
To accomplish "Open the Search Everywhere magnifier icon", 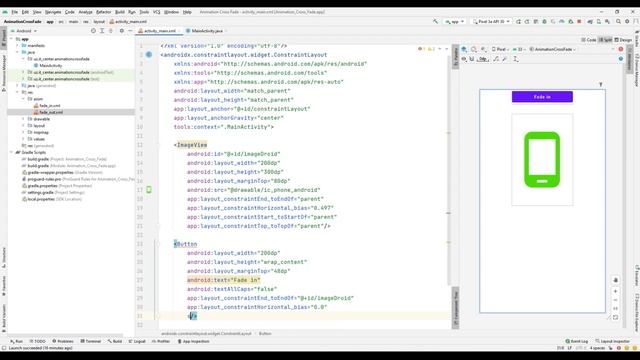I will tap(618, 21).
